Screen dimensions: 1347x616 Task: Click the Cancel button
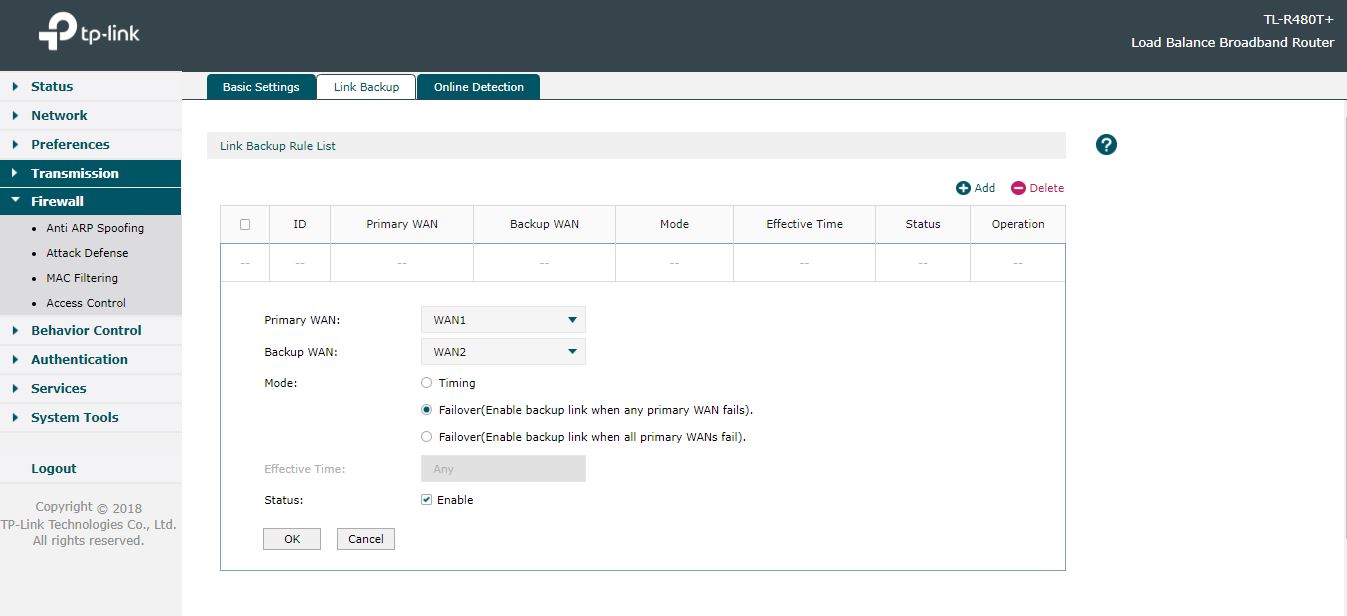(365, 538)
